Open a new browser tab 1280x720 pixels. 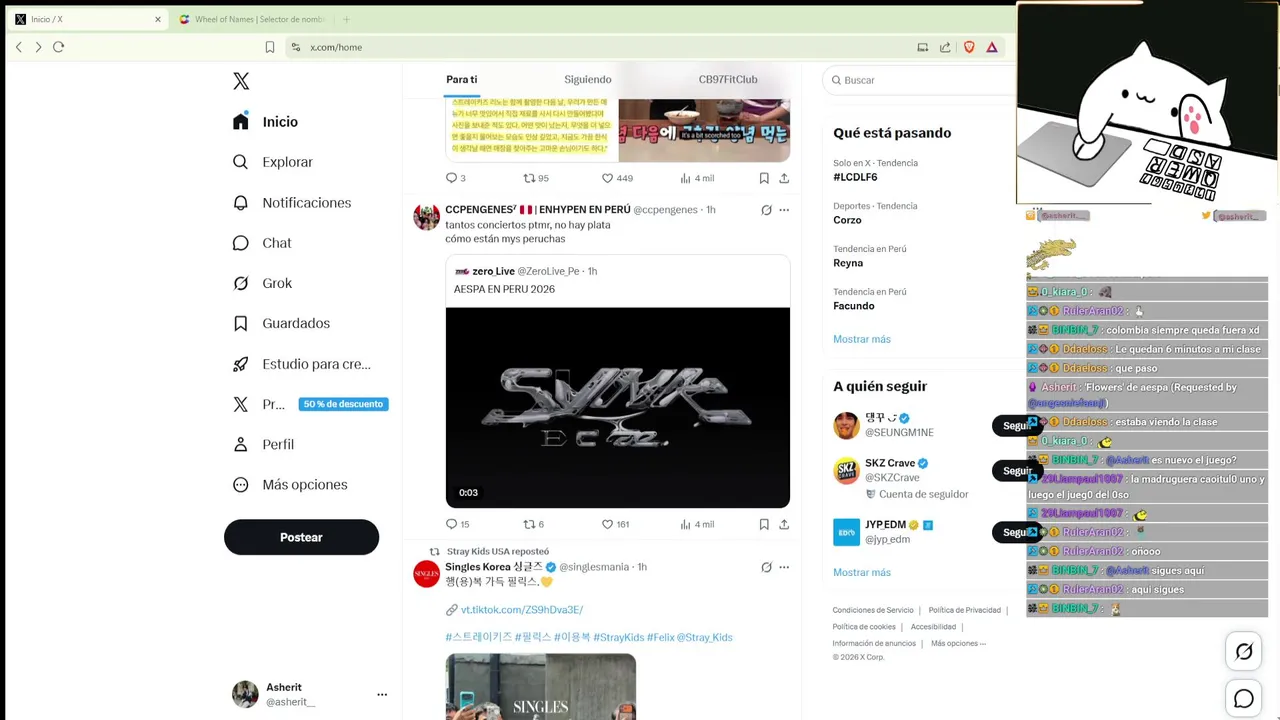[347, 19]
